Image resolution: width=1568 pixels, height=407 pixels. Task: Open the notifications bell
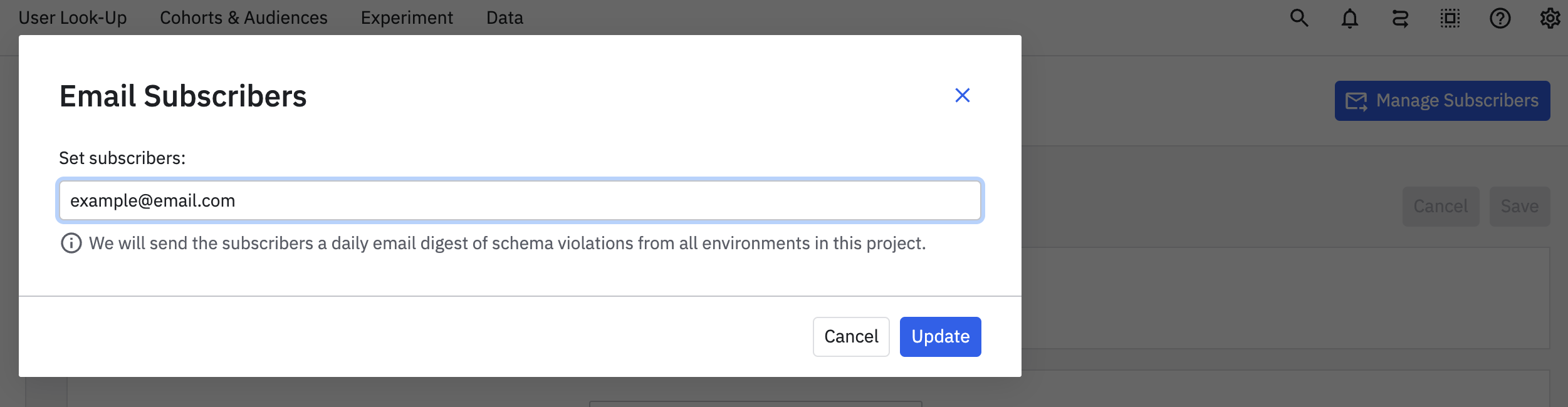(1349, 19)
